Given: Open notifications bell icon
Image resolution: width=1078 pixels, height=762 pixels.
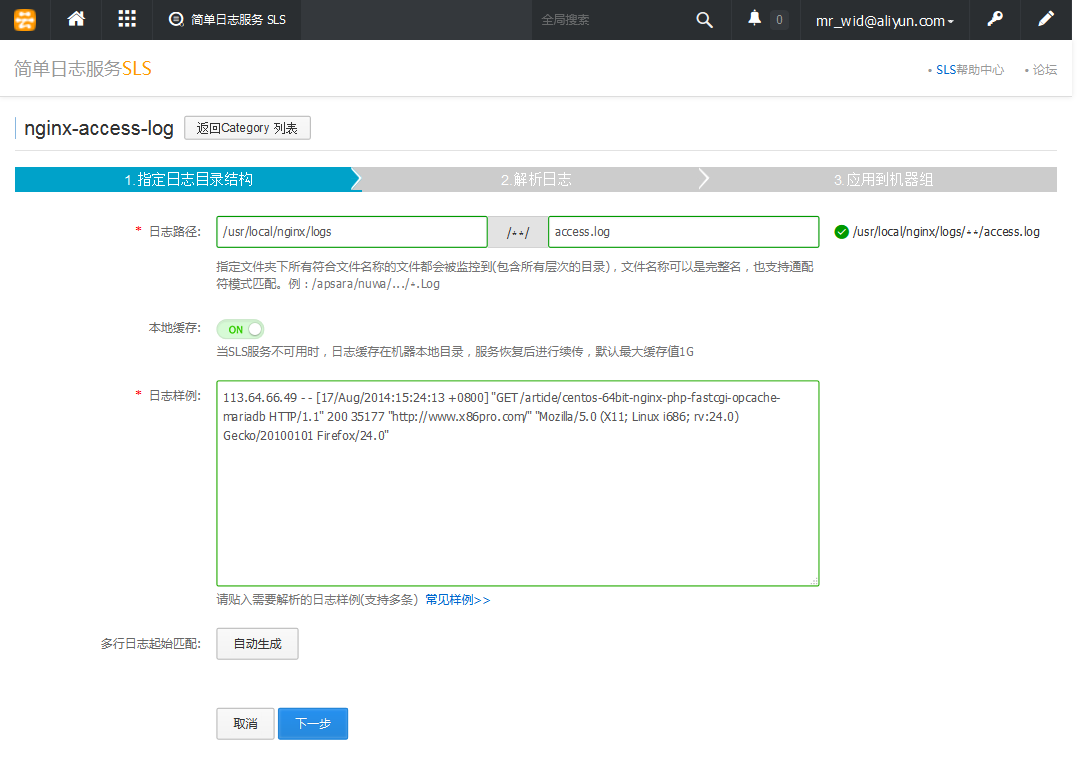Looking at the screenshot, I should [754, 19].
